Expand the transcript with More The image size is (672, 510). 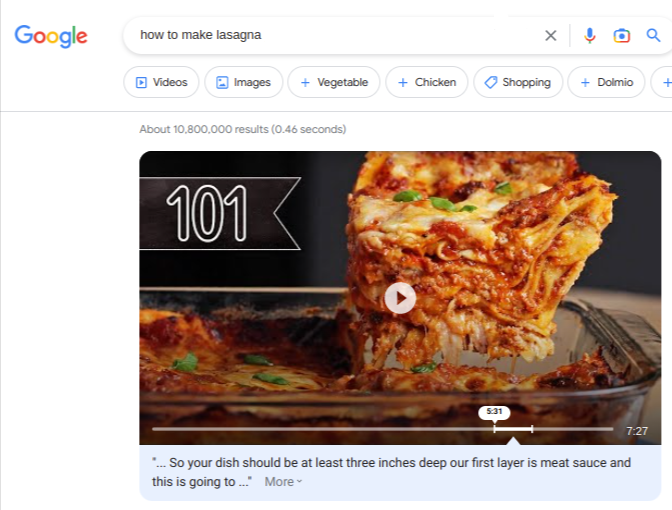coord(283,482)
